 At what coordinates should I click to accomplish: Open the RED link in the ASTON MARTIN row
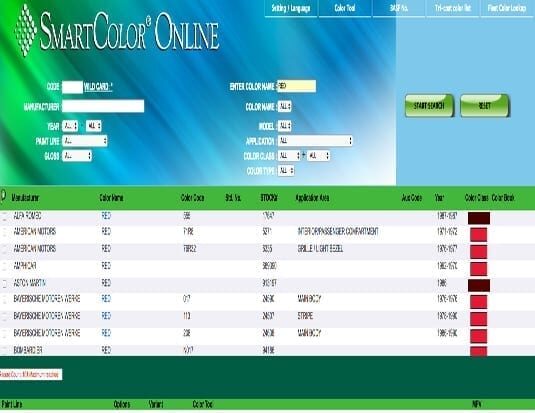coord(106,283)
